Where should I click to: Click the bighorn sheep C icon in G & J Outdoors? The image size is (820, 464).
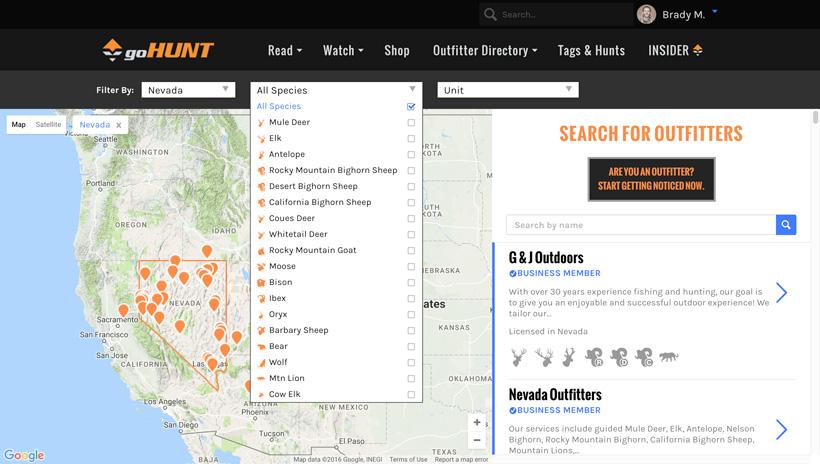pyautogui.click(x=644, y=357)
